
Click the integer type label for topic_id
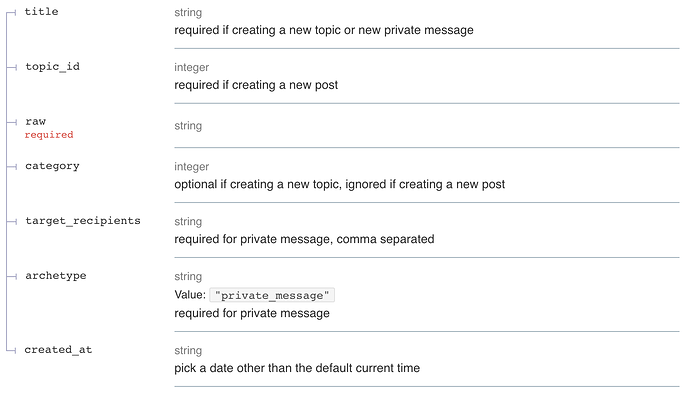point(191,68)
